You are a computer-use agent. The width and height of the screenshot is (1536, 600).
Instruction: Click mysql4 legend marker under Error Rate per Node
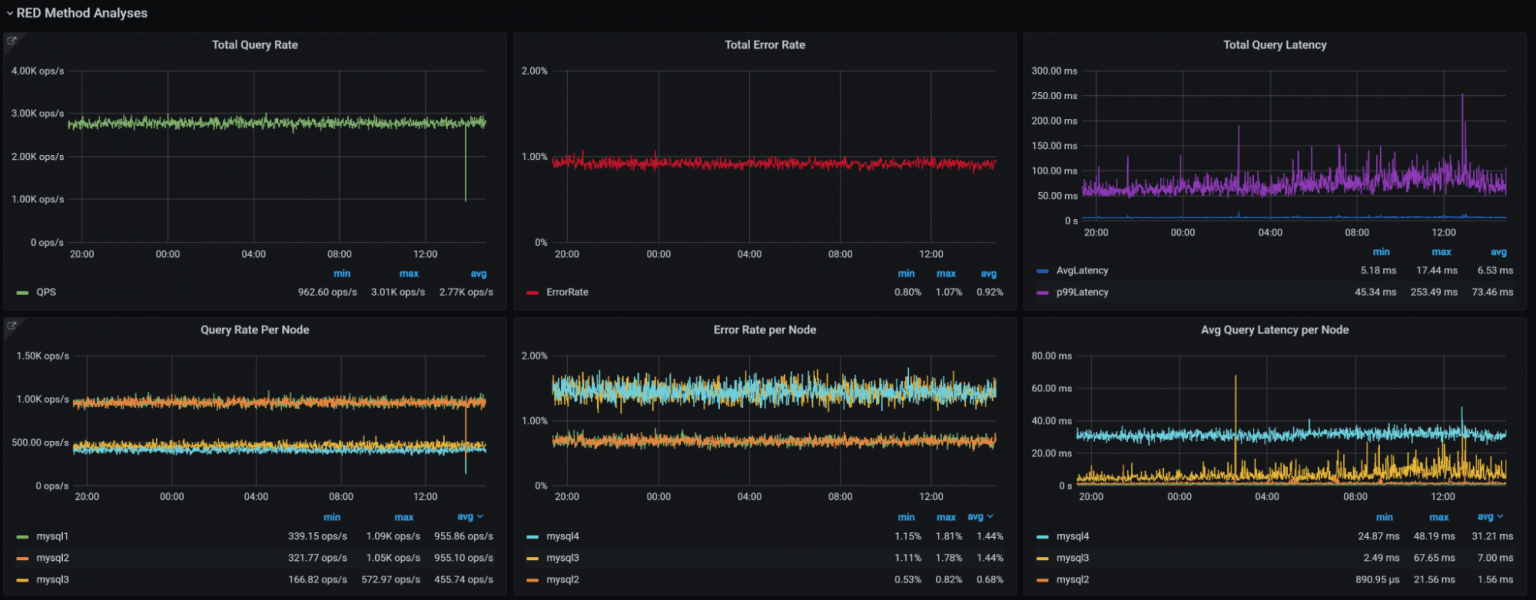click(x=530, y=536)
